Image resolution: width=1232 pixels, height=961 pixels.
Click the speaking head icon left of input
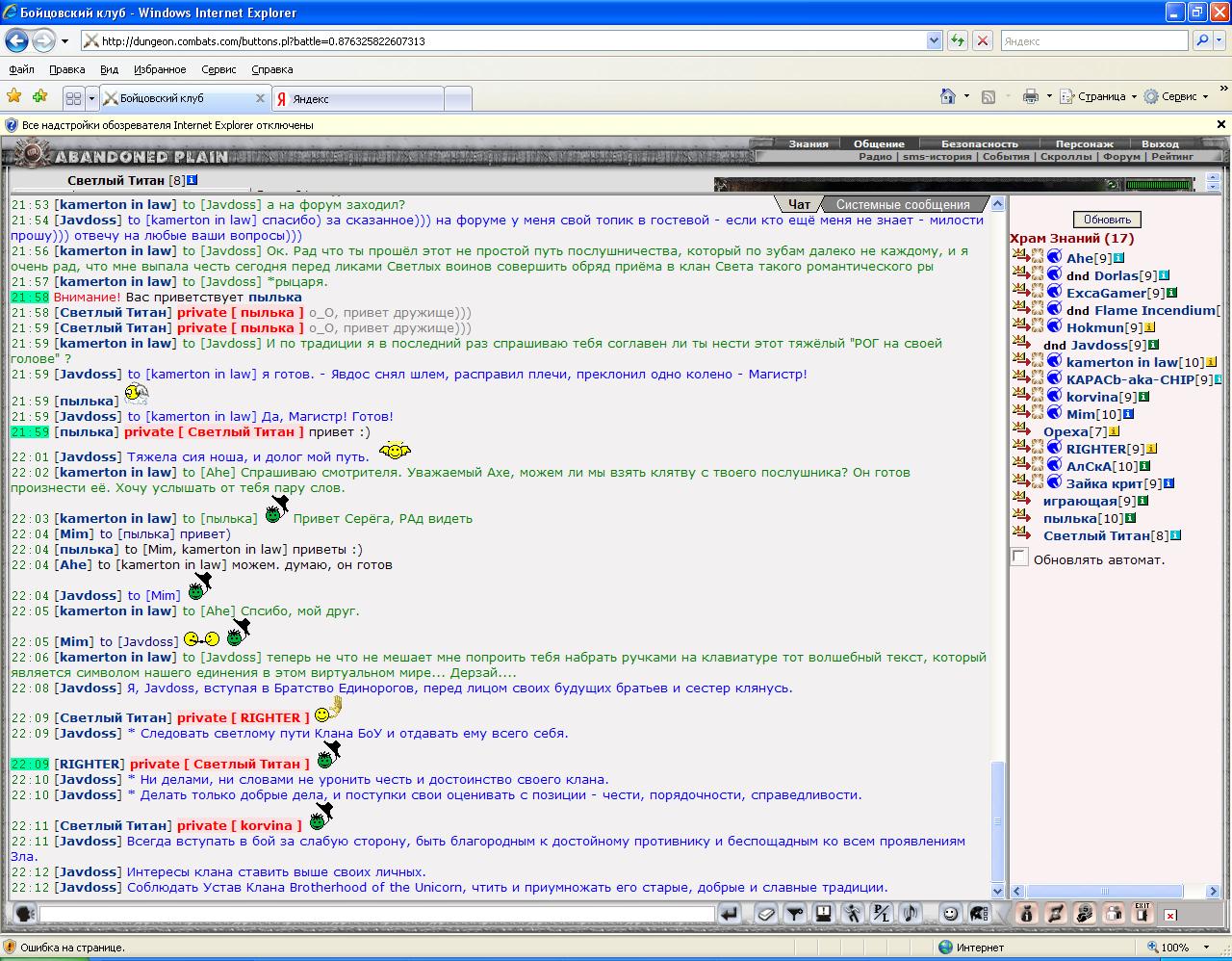pos(25,914)
